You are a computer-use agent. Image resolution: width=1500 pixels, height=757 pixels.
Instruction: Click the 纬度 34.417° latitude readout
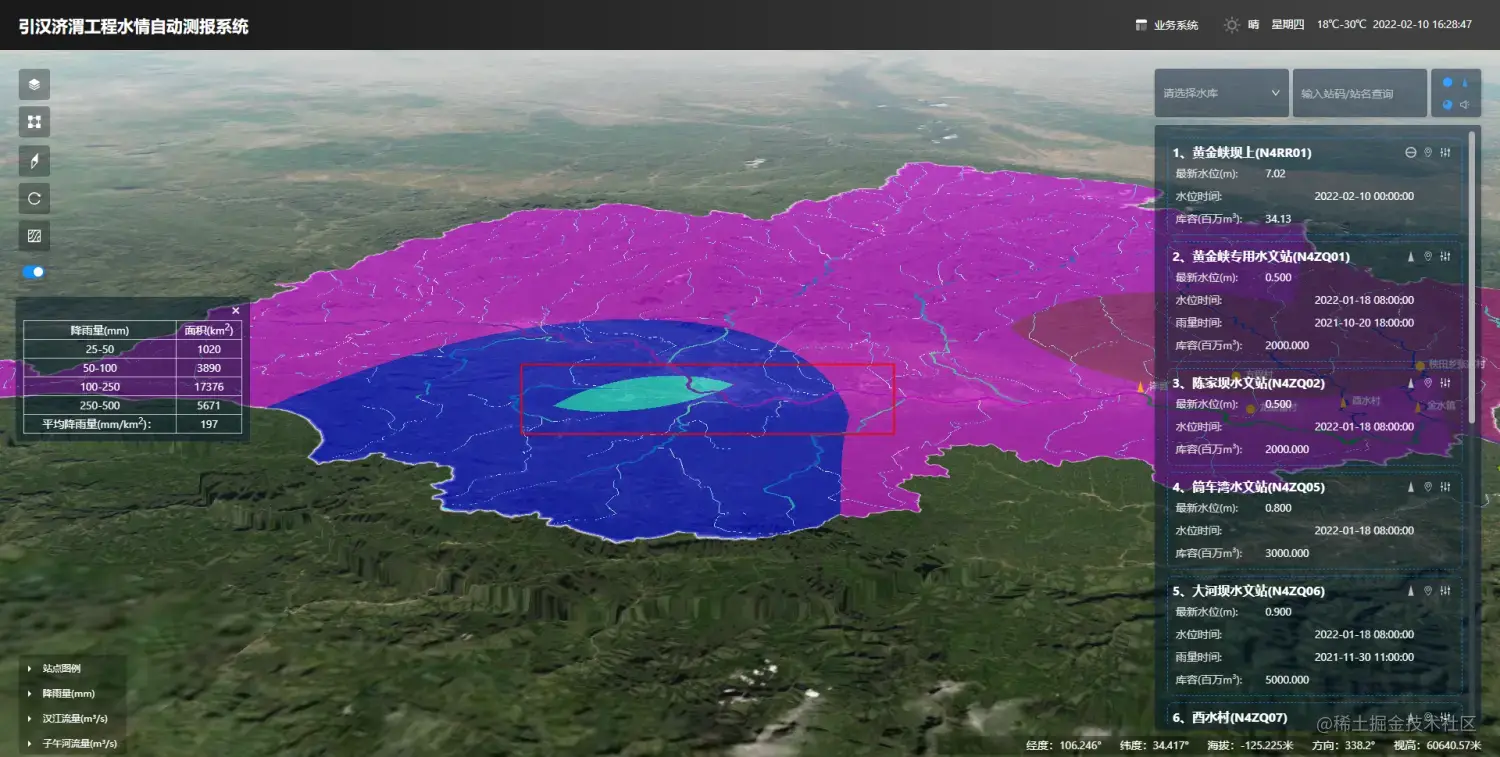click(x=1154, y=745)
